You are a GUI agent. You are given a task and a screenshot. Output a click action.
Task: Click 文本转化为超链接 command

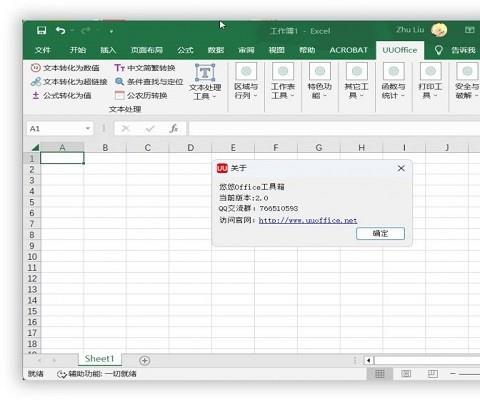[x=69, y=82]
